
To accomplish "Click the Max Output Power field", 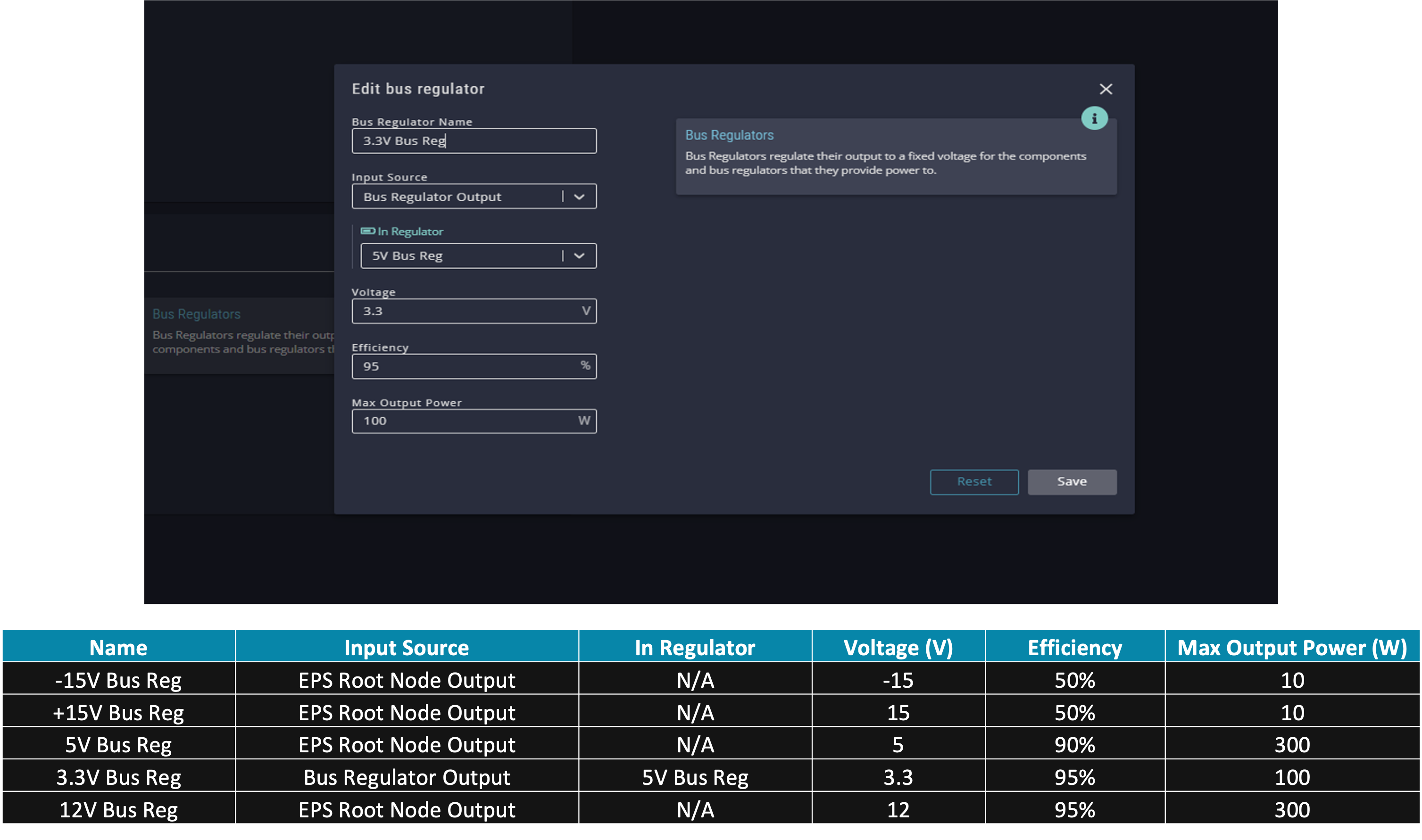I will [474, 421].
